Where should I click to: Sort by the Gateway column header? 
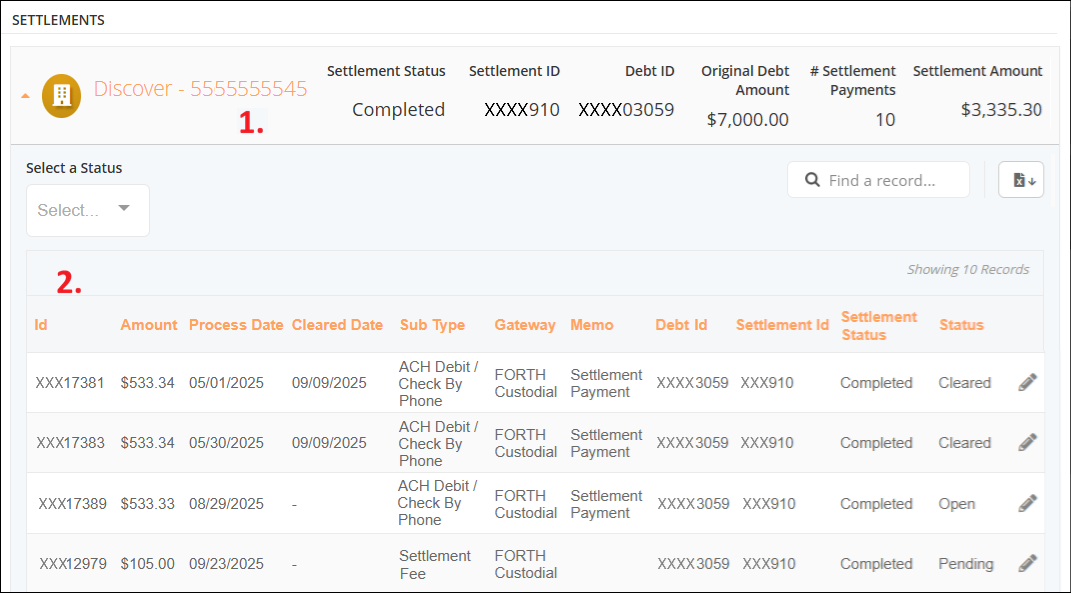pyautogui.click(x=525, y=325)
